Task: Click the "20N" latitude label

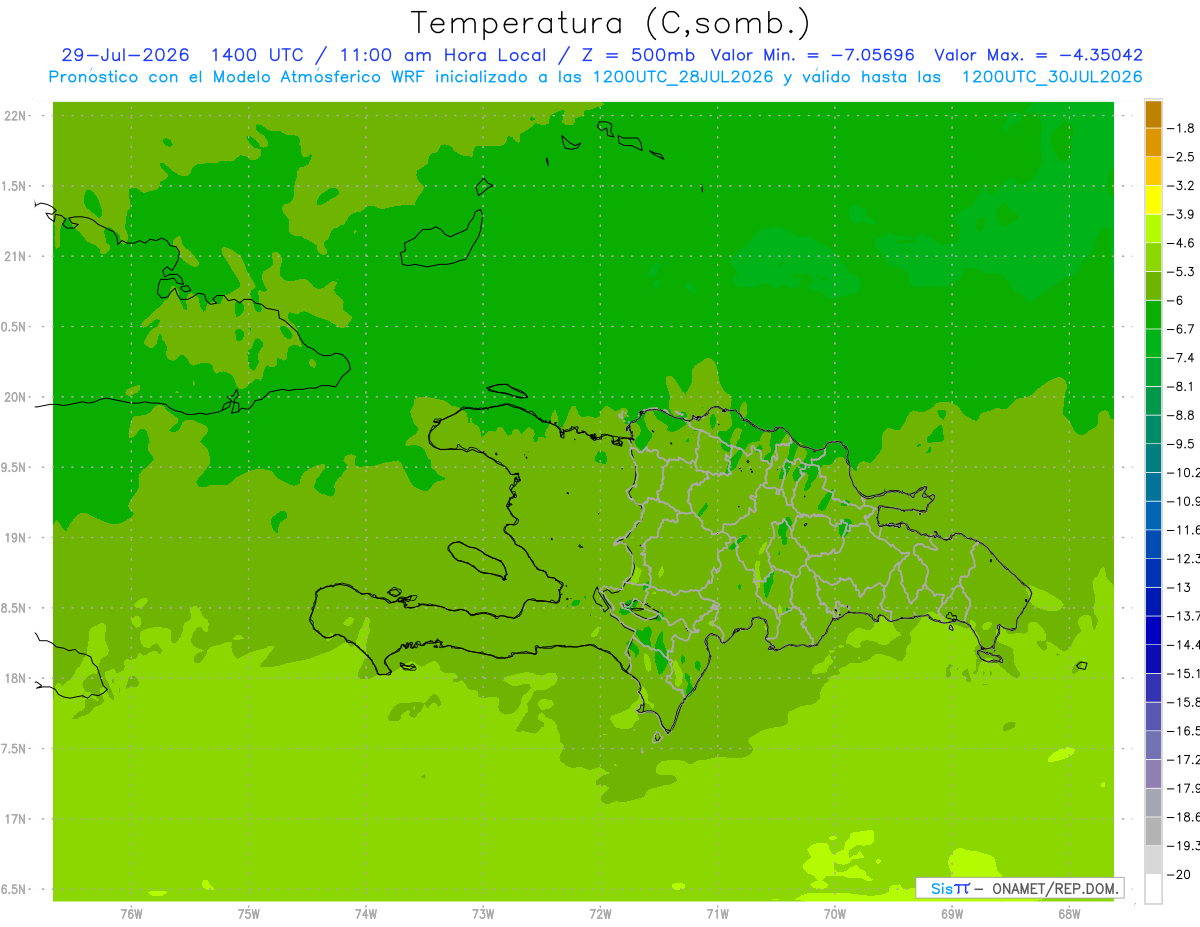Action: pyautogui.click(x=17, y=397)
